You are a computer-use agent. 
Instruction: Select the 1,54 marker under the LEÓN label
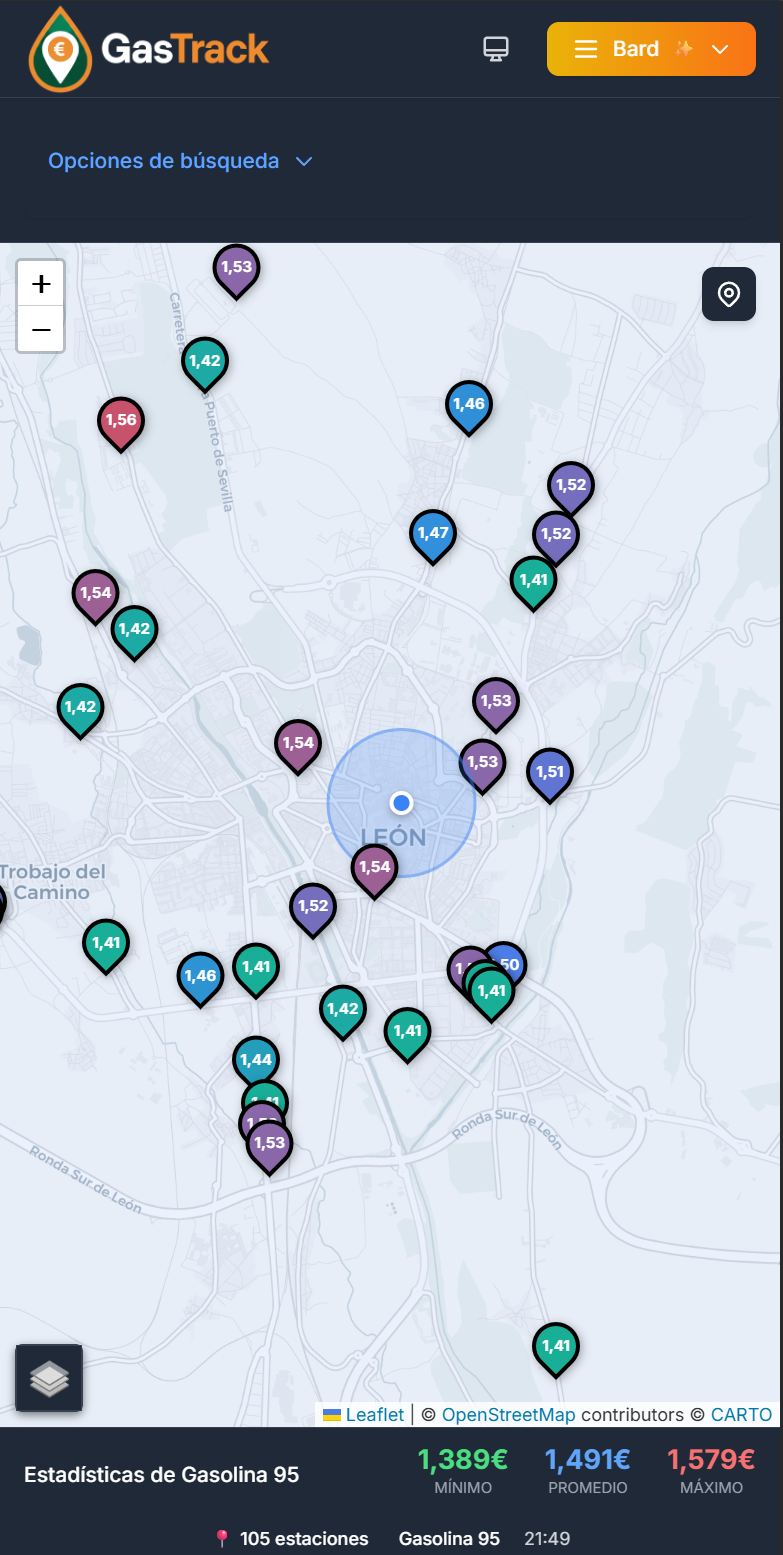point(375,869)
